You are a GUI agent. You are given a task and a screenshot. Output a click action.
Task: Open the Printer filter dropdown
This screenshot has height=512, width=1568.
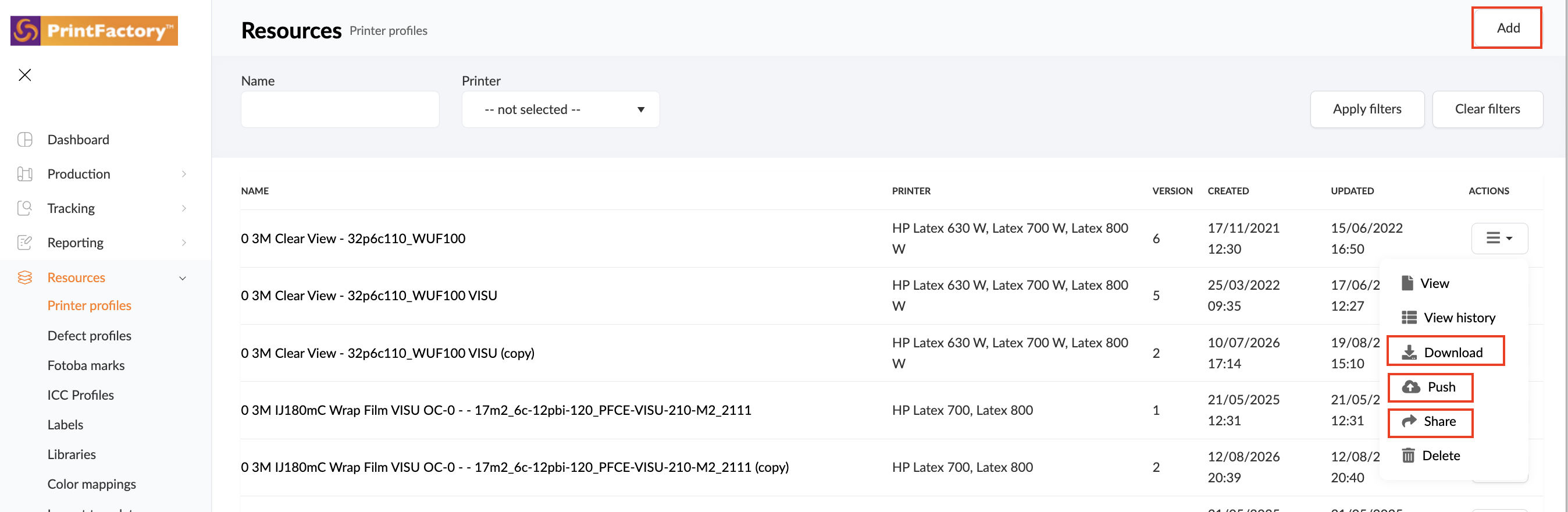click(561, 109)
